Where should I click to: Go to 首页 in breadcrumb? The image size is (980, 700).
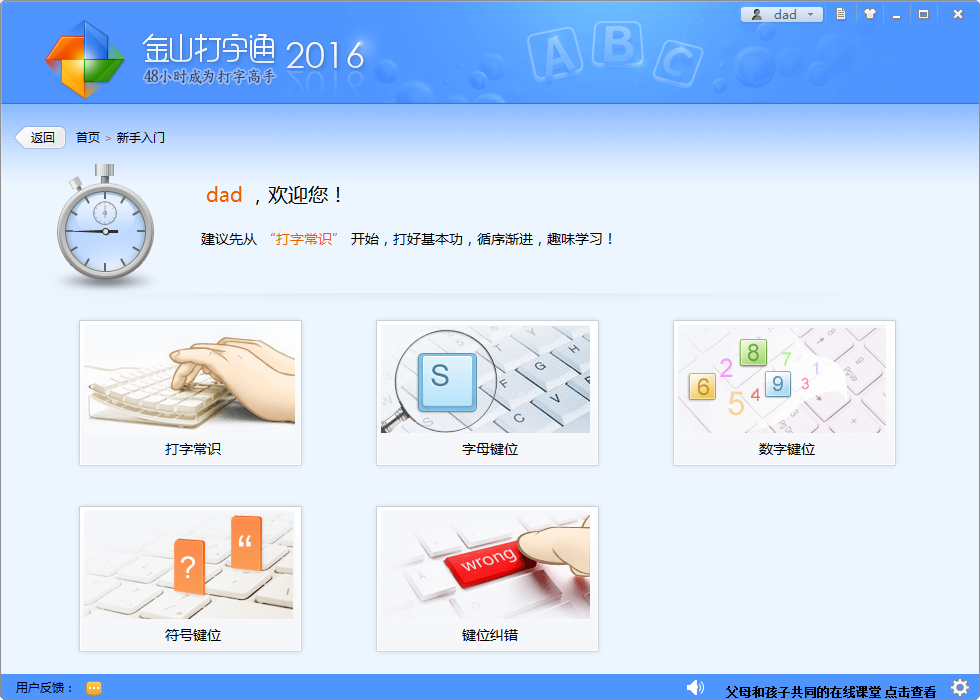pyautogui.click(x=88, y=138)
